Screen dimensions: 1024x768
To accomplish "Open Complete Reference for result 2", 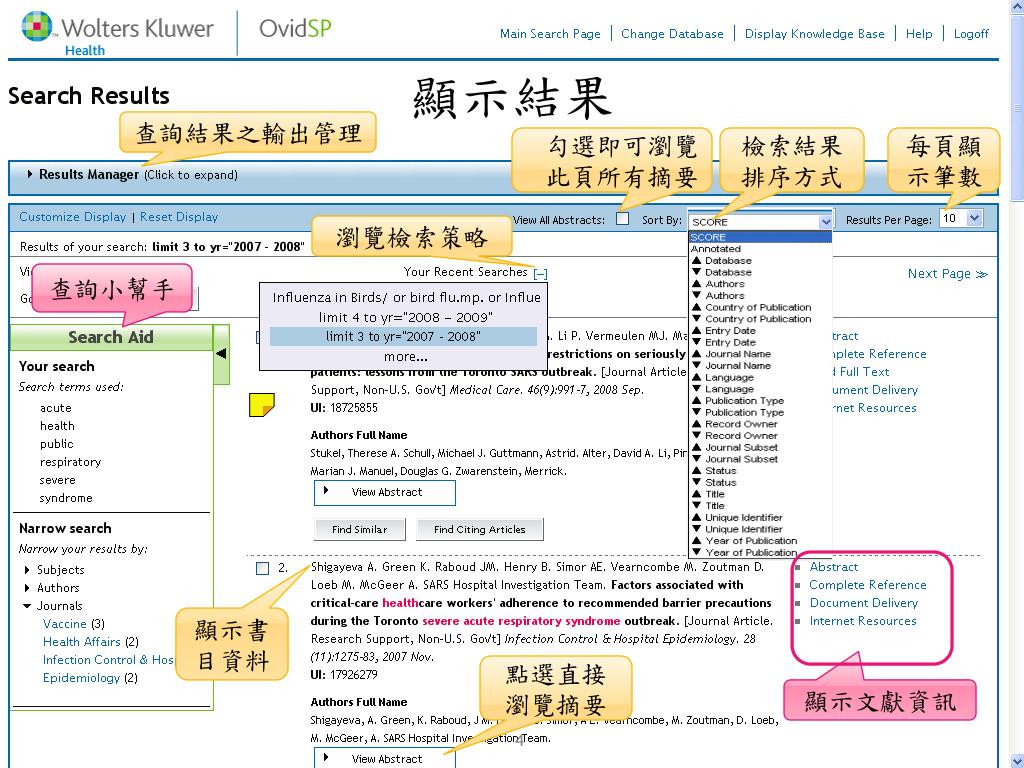I will click(x=868, y=585).
